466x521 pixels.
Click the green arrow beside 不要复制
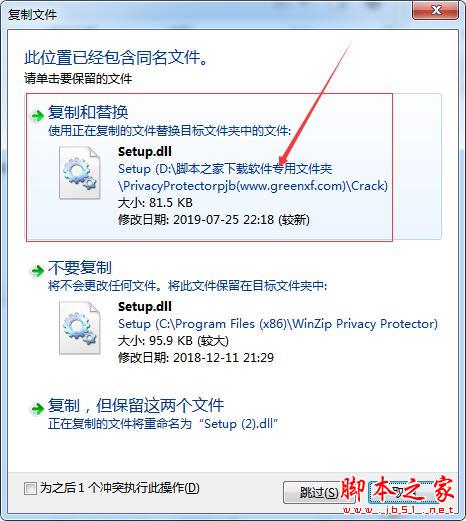click(37, 271)
